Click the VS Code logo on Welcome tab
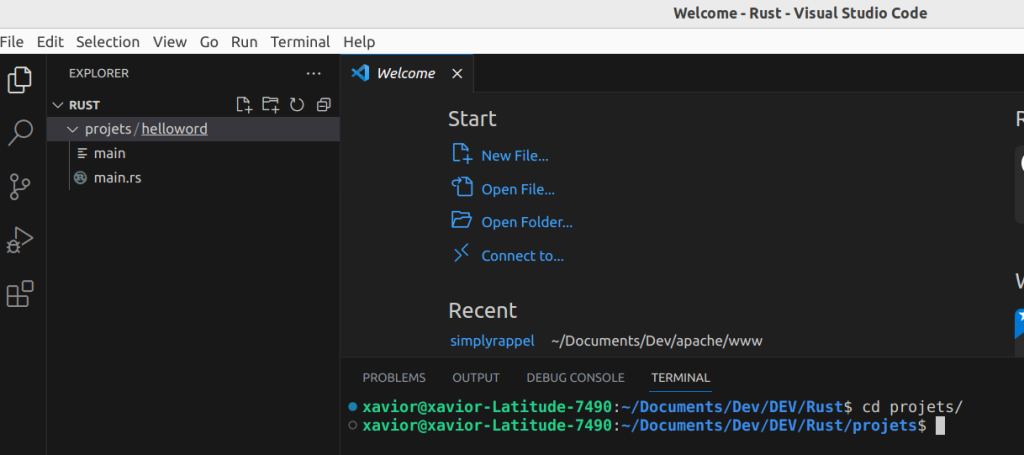This screenshot has width=1024, height=455. [360, 73]
